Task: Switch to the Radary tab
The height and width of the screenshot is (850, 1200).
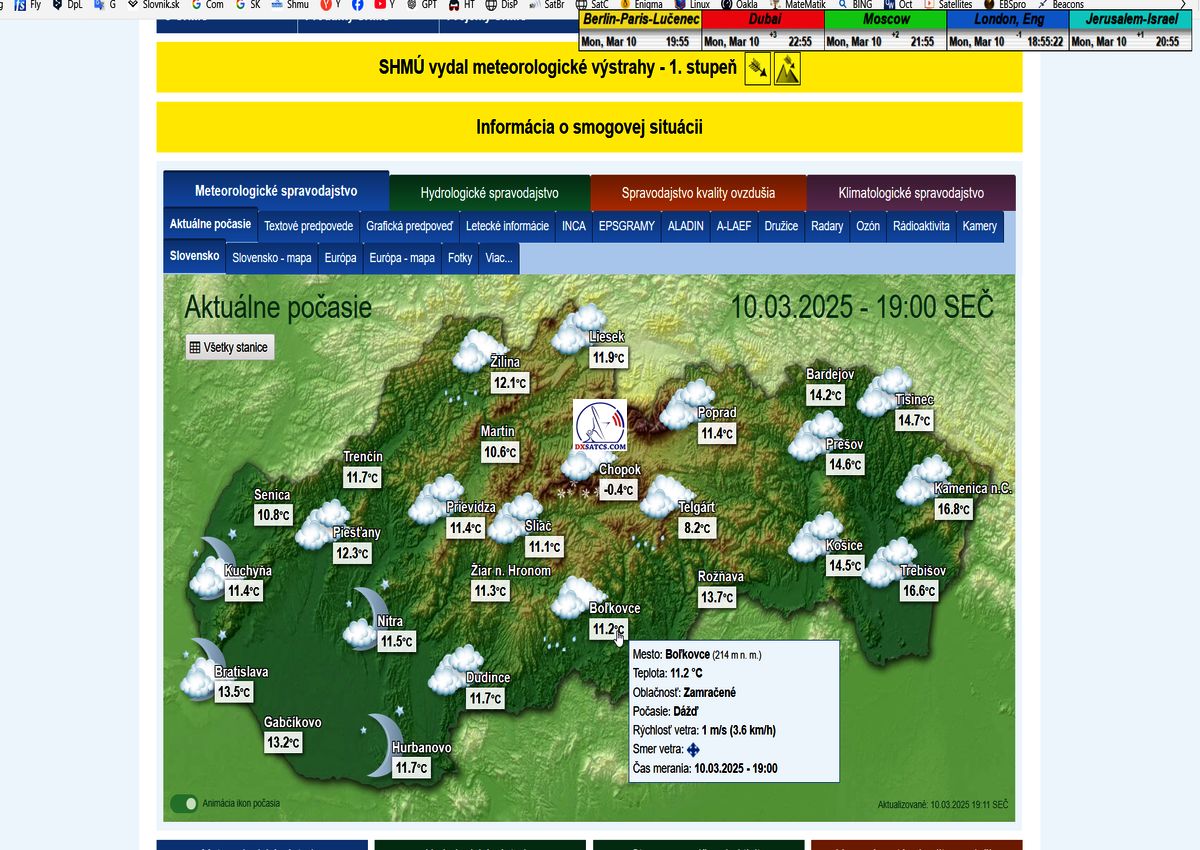Action: (827, 226)
